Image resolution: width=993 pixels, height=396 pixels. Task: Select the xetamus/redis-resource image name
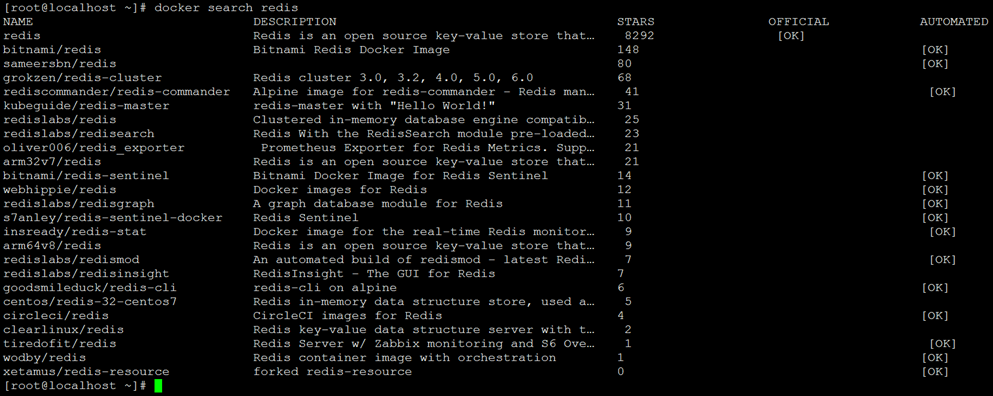(86, 371)
